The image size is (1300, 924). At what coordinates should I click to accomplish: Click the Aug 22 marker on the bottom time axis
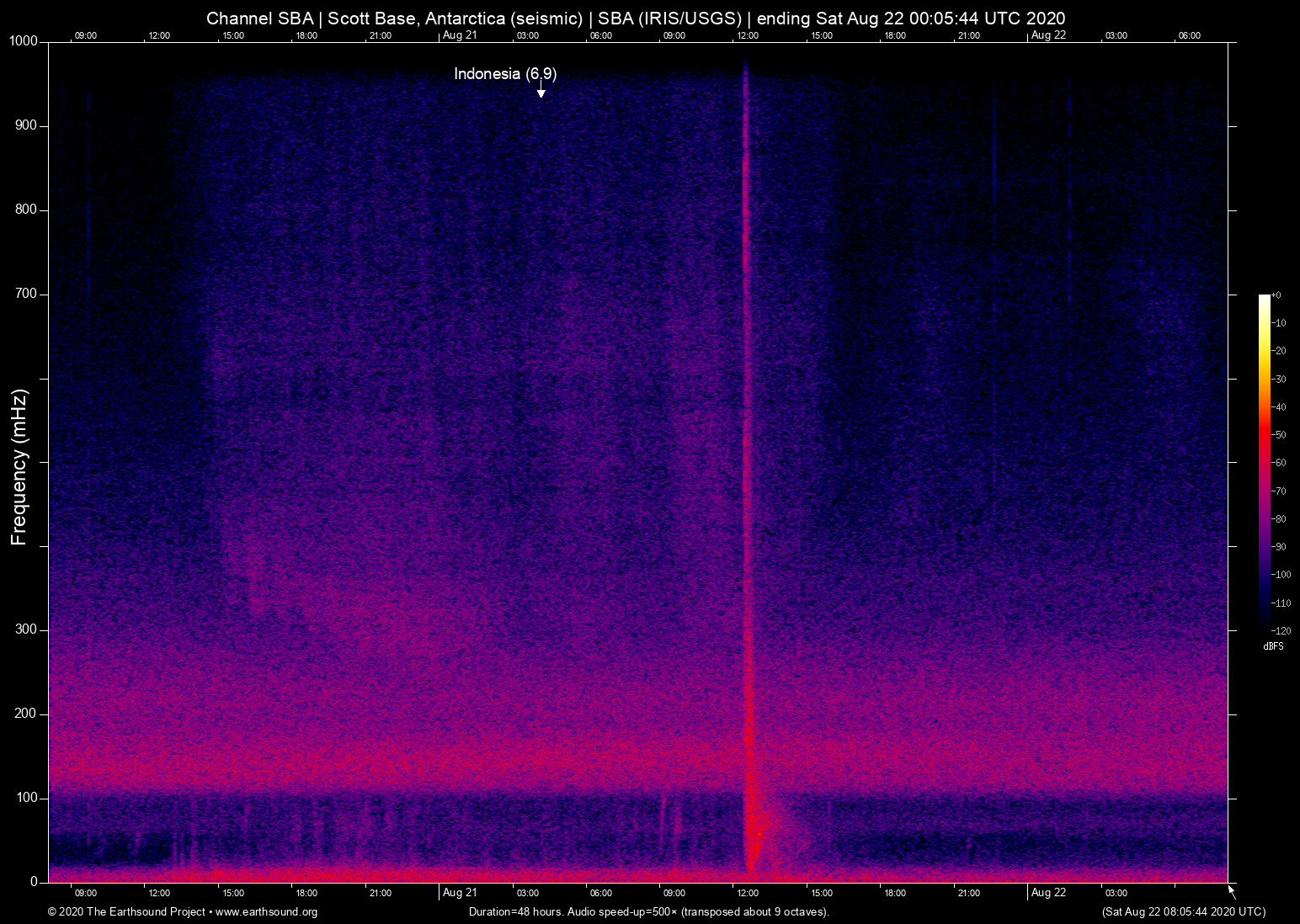(x=1048, y=893)
